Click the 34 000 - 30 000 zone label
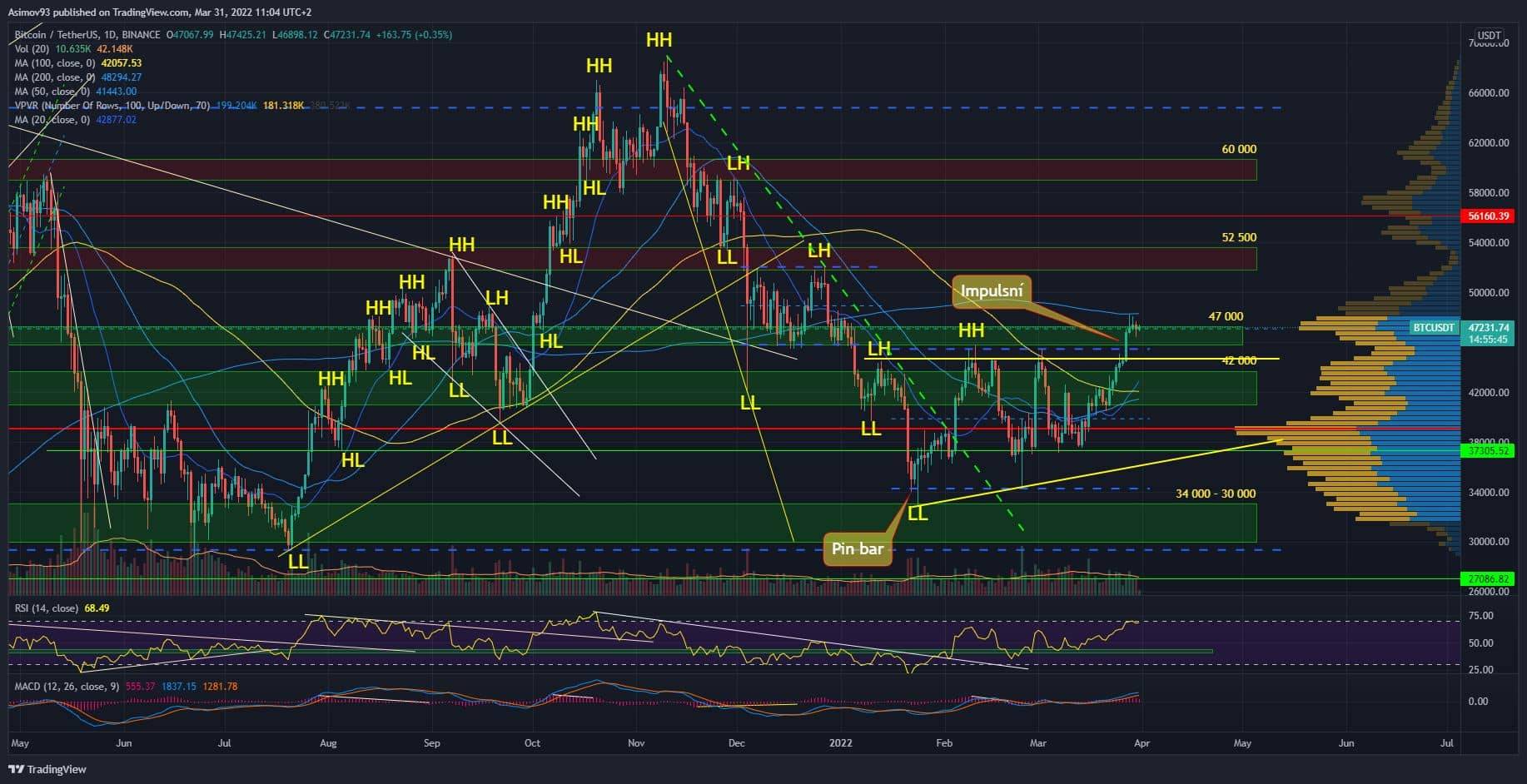This screenshot has height=784, width=1527. tap(1216, 494)
